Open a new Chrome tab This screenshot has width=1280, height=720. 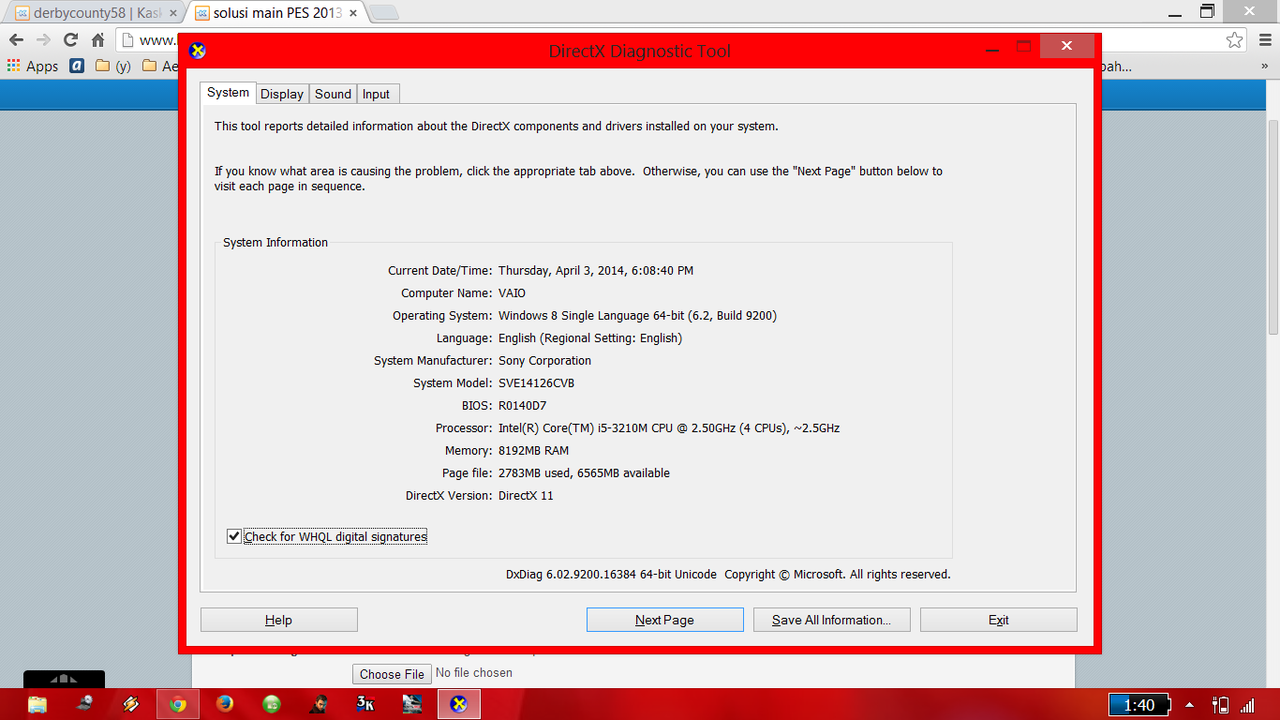[383, 13]
